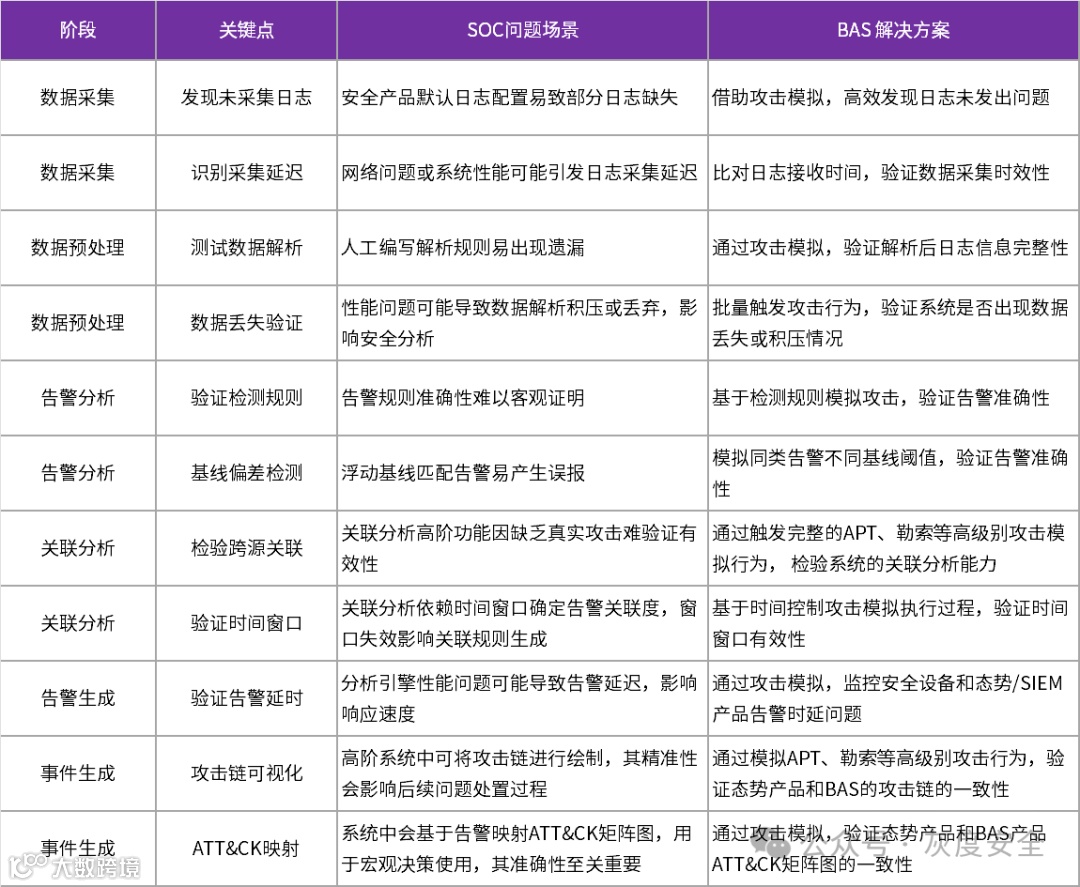Click the BAS cell 比对日志接收时间,验证数据采集时效性
1080x887 pixels.
point(893,173)
